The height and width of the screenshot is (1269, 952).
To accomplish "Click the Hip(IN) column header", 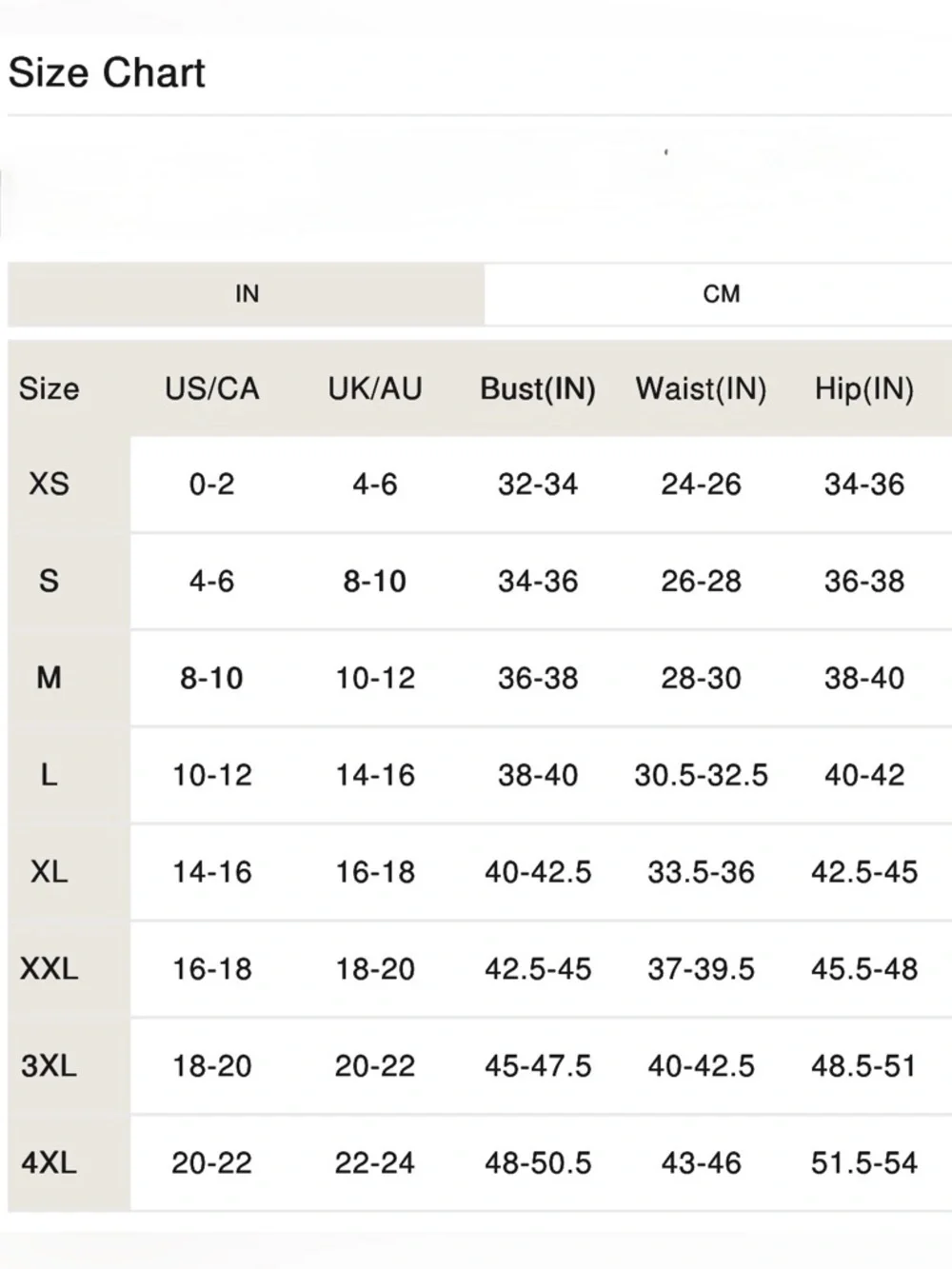I will 864,388.
